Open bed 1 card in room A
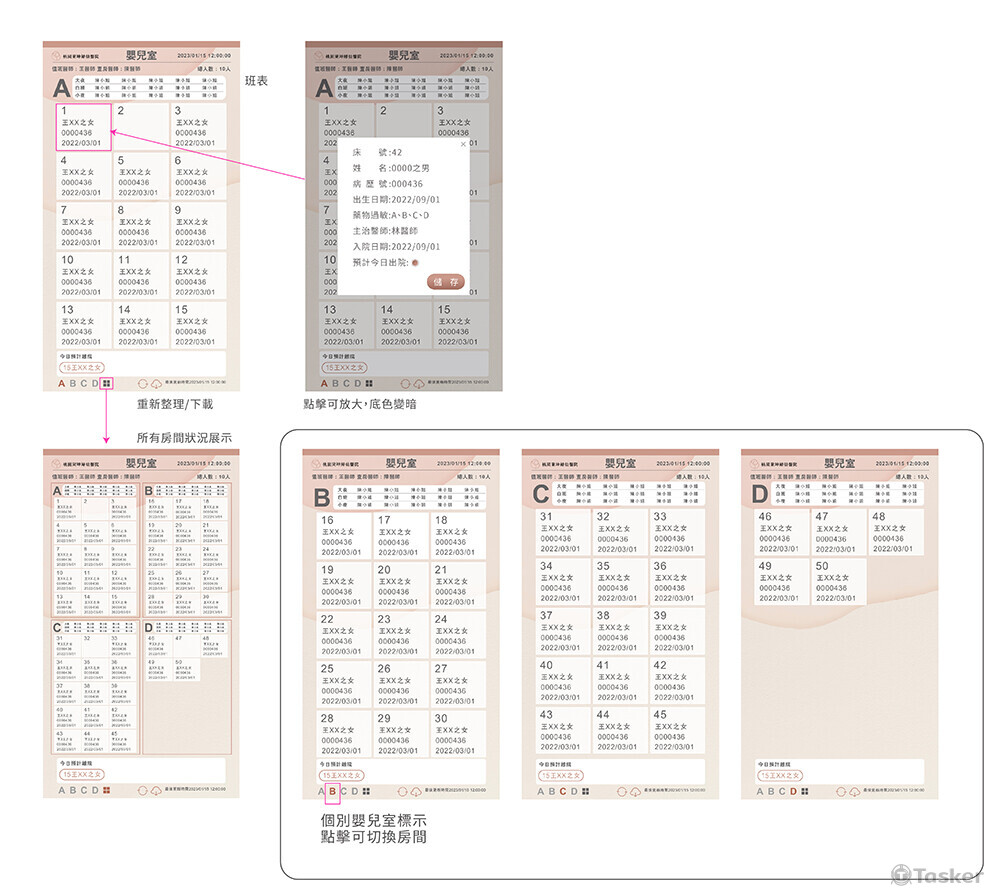1000x896 pixels. coord(84,127)
